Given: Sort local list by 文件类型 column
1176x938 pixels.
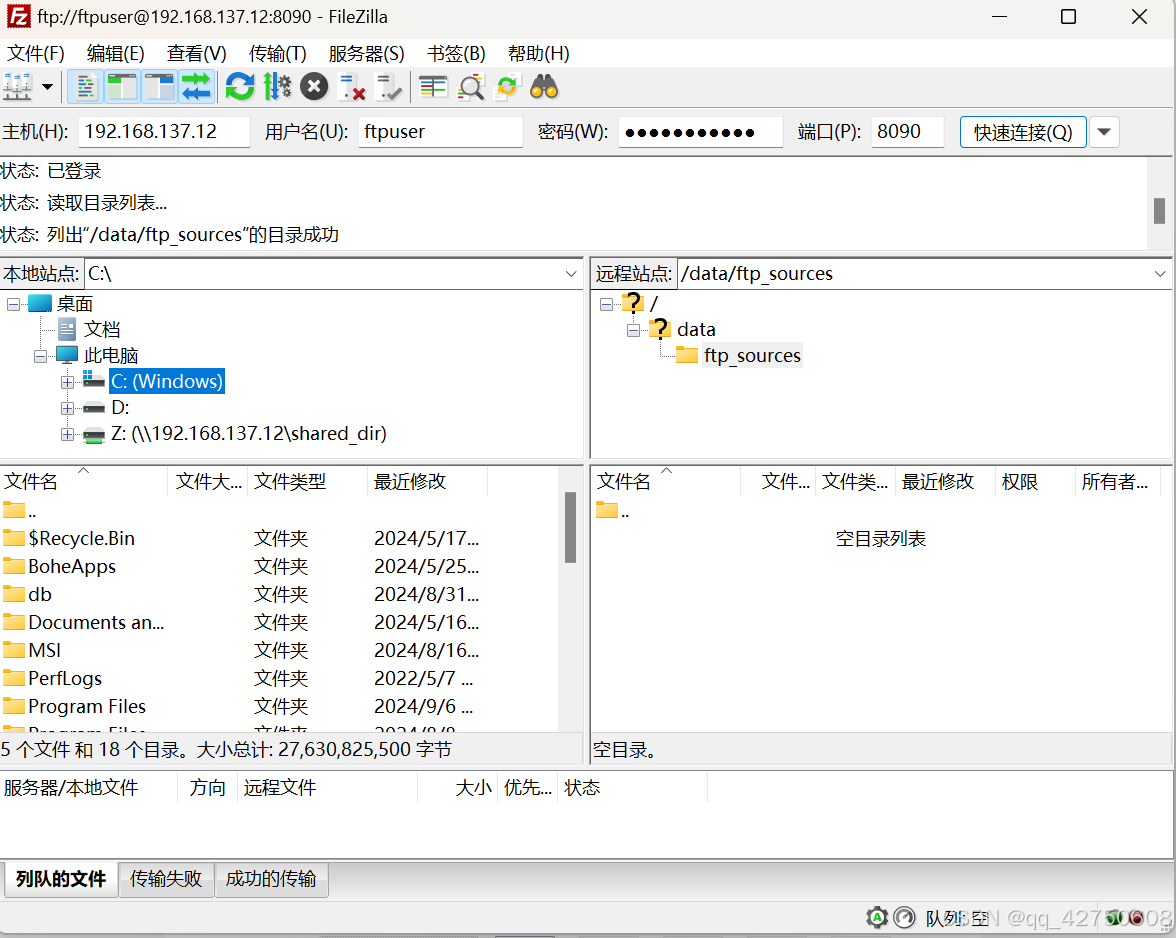Looking at the screenshot, I should [x=308, y=481].
